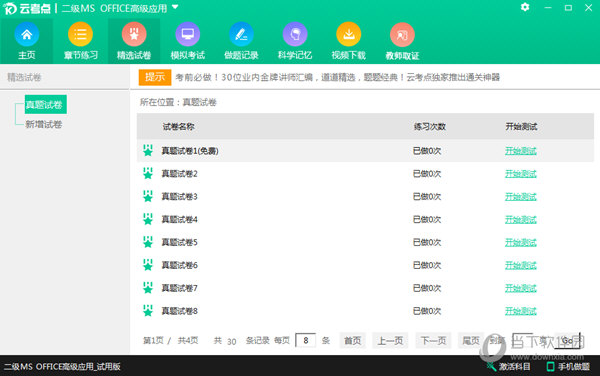Start test for 真题试卷1(免费)
600x376 pixels.
click(520, 151)
